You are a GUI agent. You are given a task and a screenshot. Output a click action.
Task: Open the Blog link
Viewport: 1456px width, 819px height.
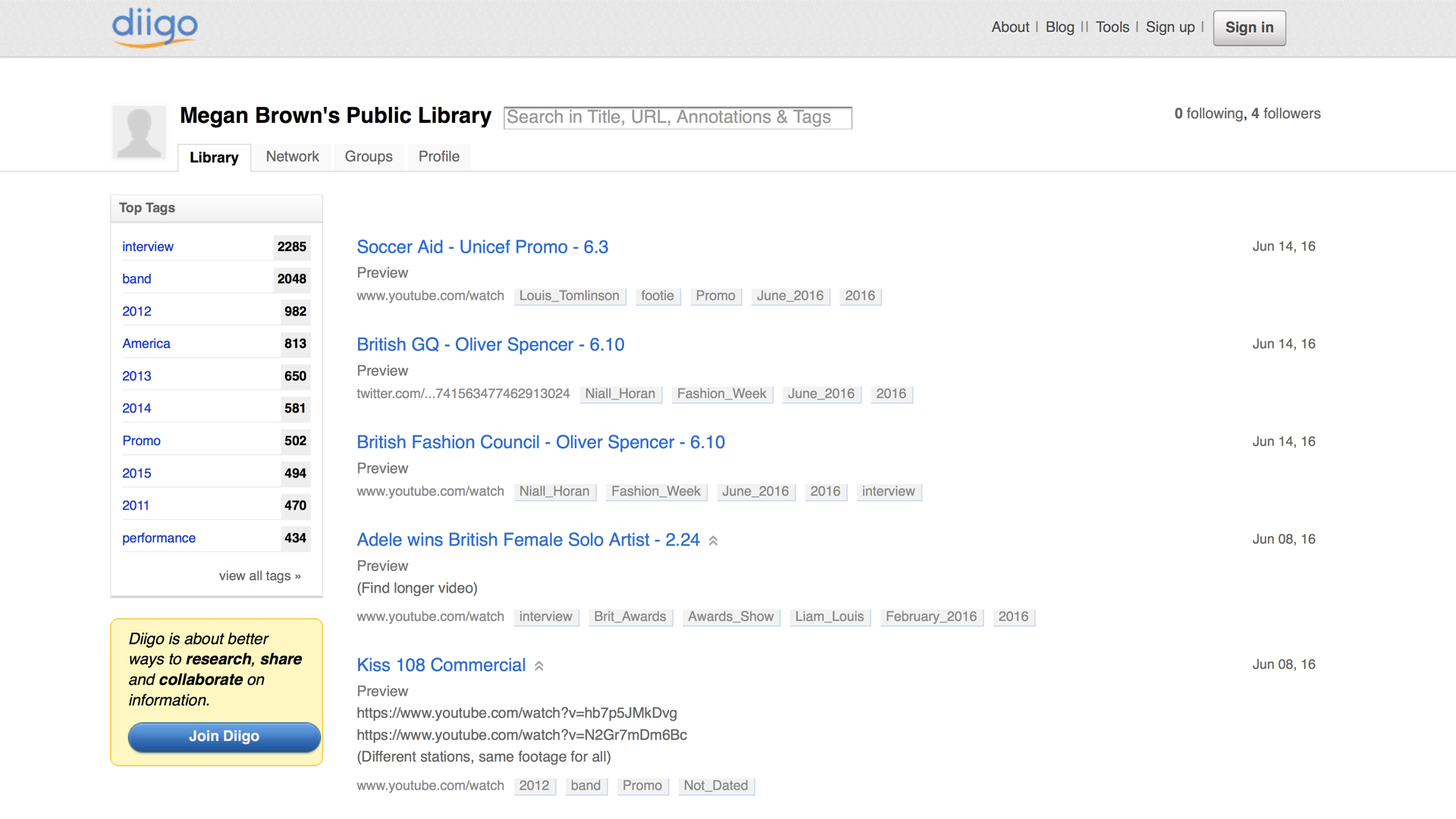[1059, 27]
